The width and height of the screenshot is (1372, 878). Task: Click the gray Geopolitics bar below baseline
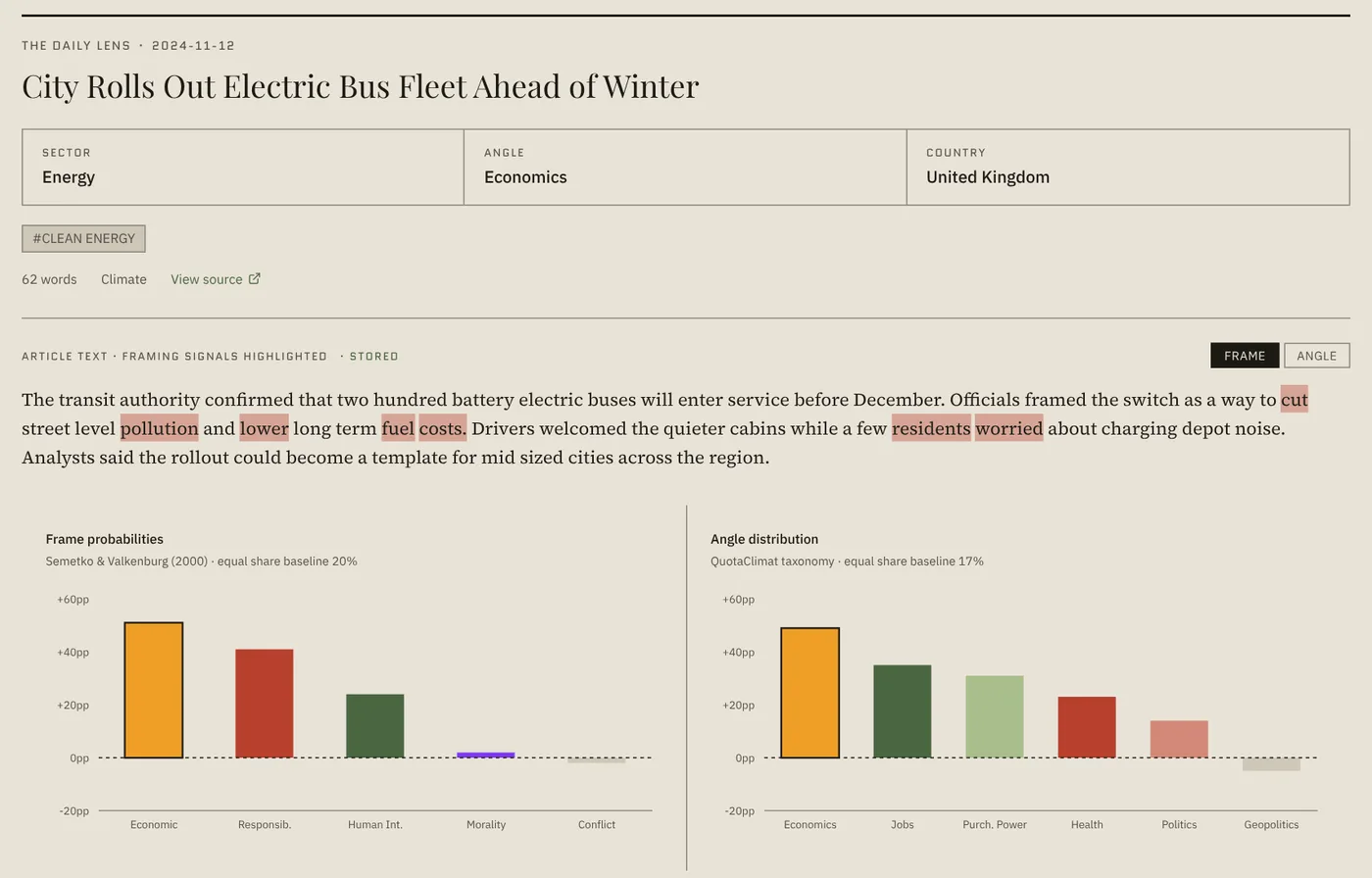pyautogui.click(x=1271, y=764)
